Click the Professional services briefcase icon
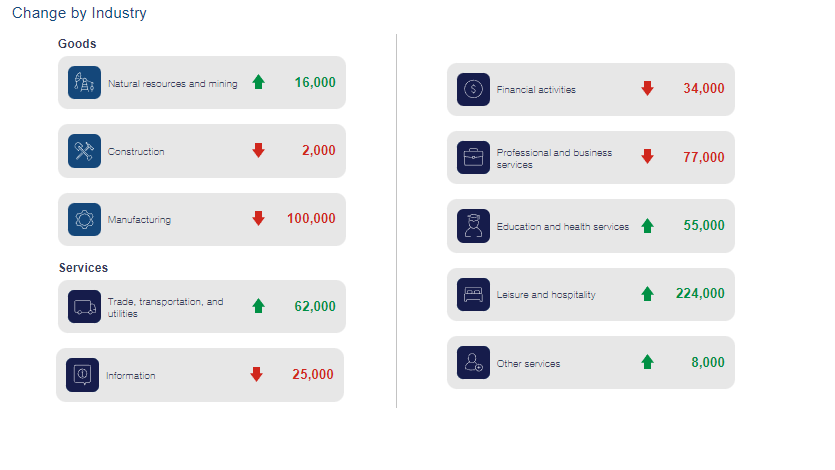 [x=473, y=158]
